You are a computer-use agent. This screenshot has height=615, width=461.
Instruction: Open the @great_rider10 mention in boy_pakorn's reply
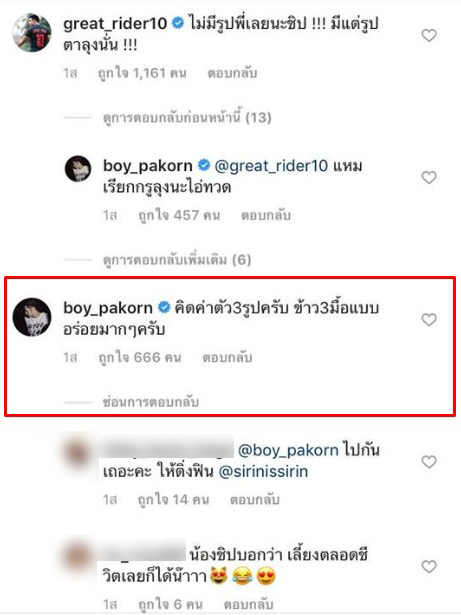pos(271,166)
